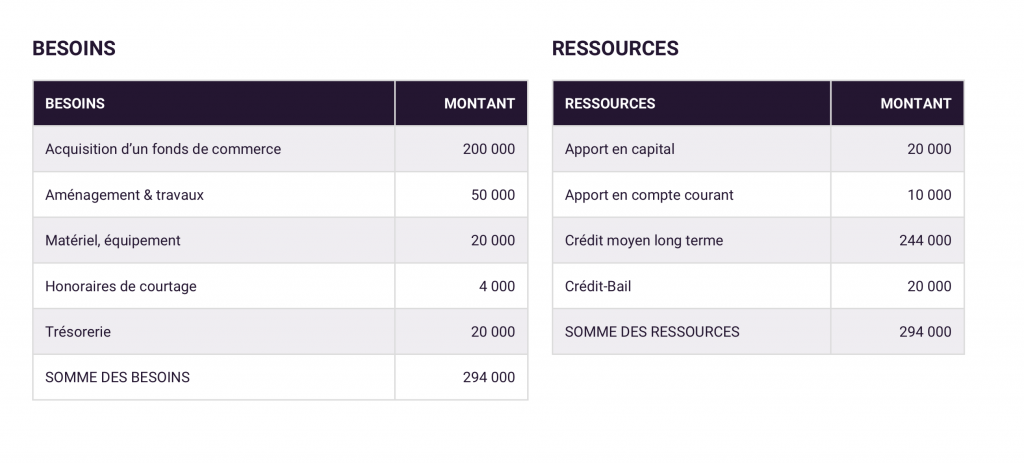Click the SOMME DES BESOINS total row
1024x463 pixels.
pyautogui.click(x=280, y=377)
